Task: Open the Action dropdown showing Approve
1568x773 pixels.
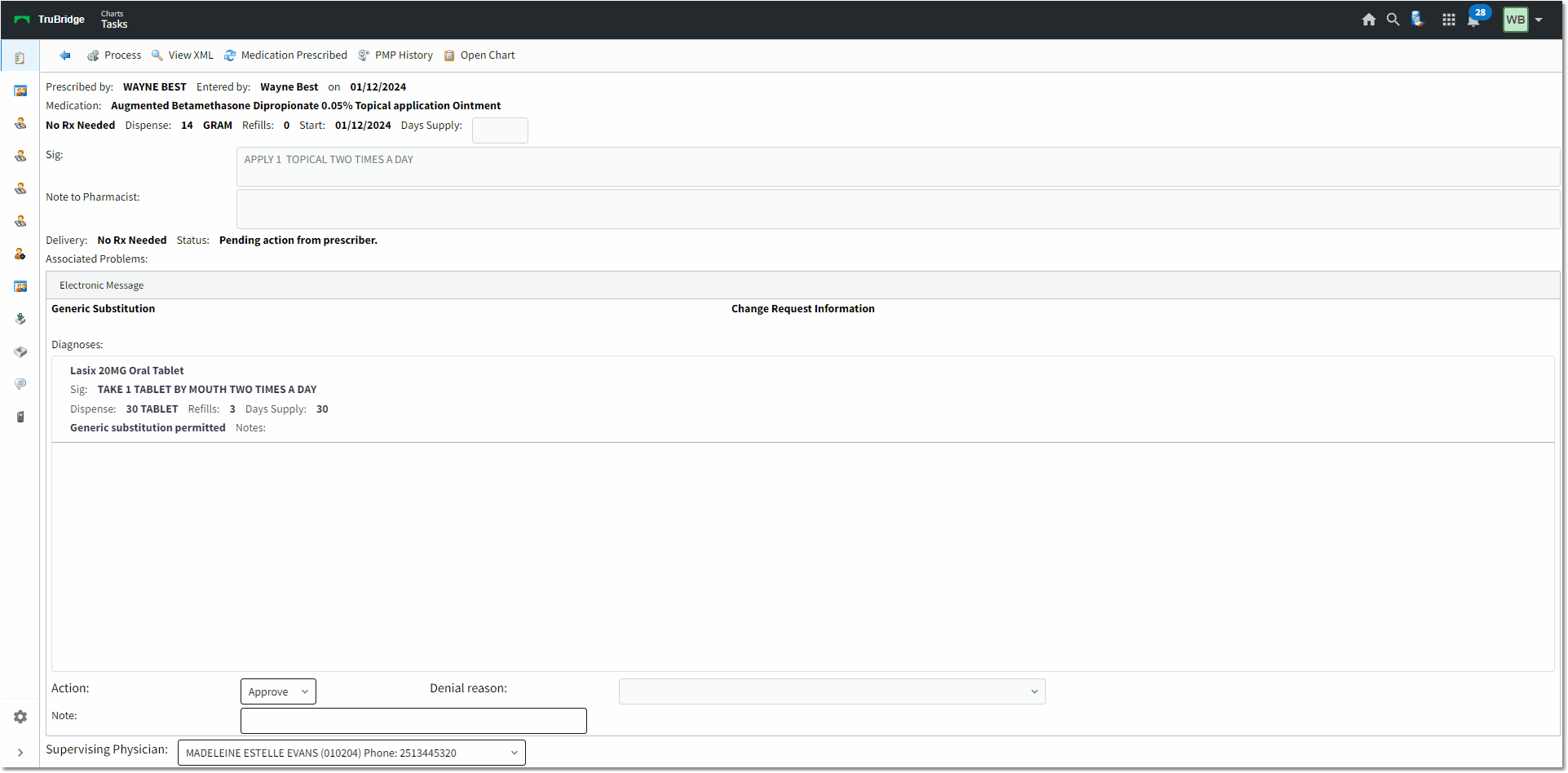Action: pos(278,691)
